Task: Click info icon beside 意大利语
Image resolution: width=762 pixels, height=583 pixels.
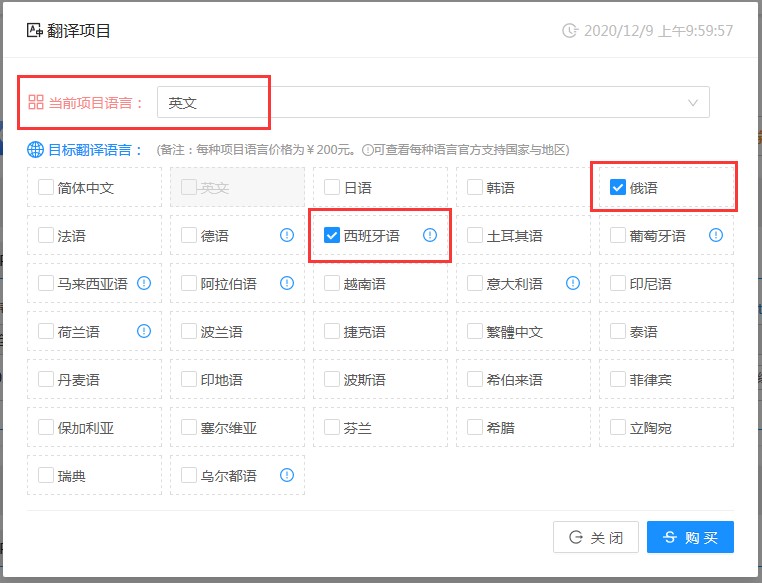Action: click(573, 284)
